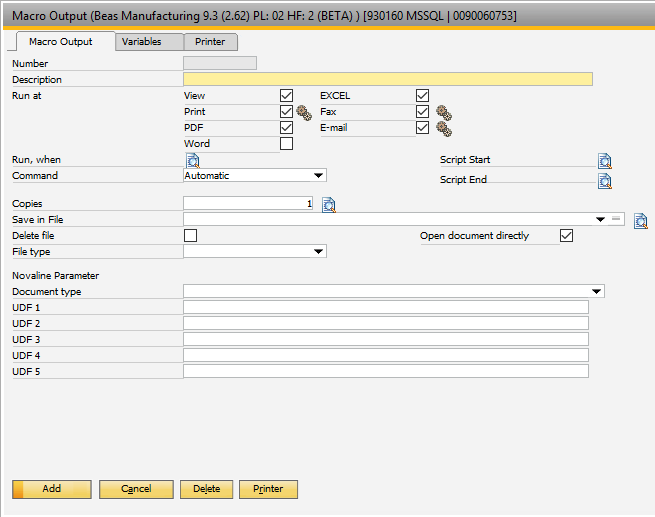The width and height of the screenshot is (655, 517).
Task: Tick the Delete file checkbox
Action: tap(190, 236)
